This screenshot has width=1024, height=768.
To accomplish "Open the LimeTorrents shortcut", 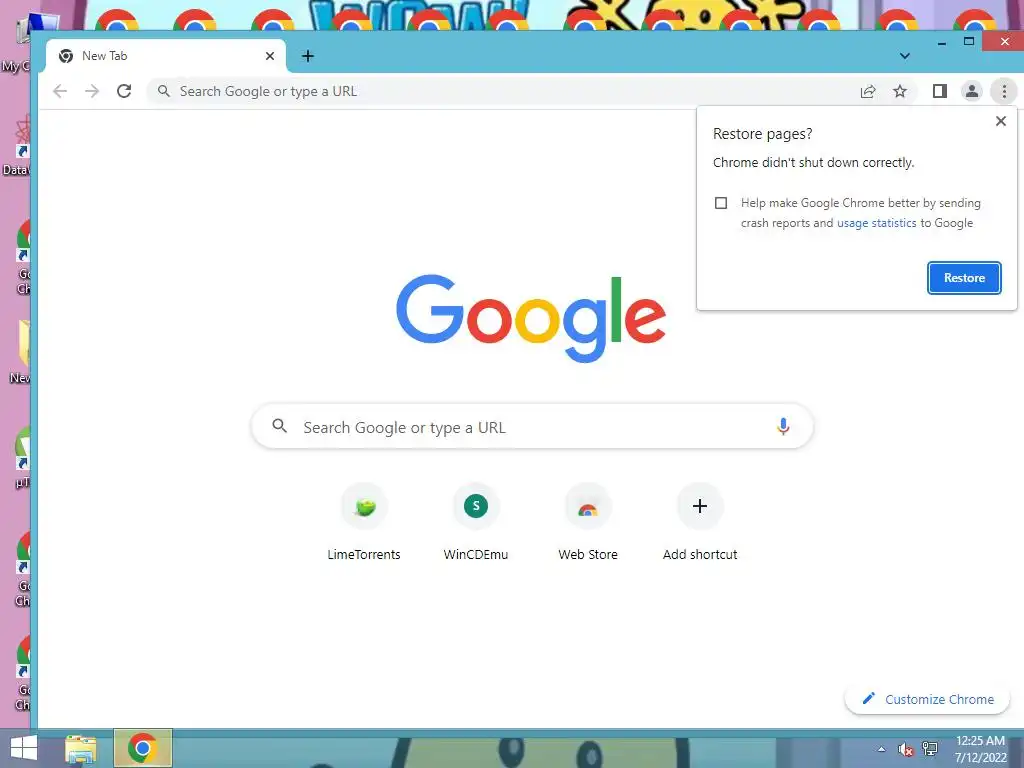I will pos(364,522).
